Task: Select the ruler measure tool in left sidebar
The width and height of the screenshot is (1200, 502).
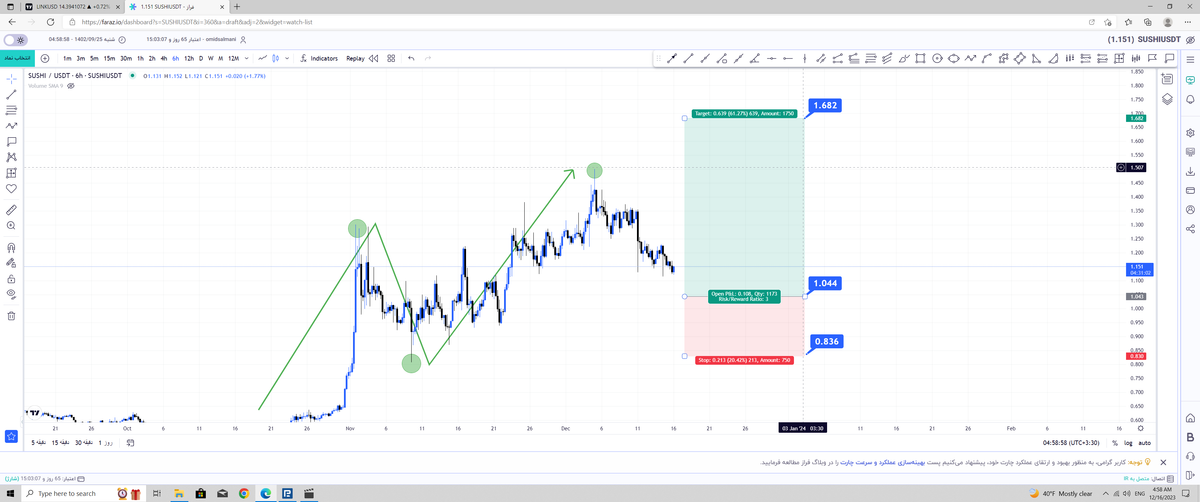Action: pos(11,210)
